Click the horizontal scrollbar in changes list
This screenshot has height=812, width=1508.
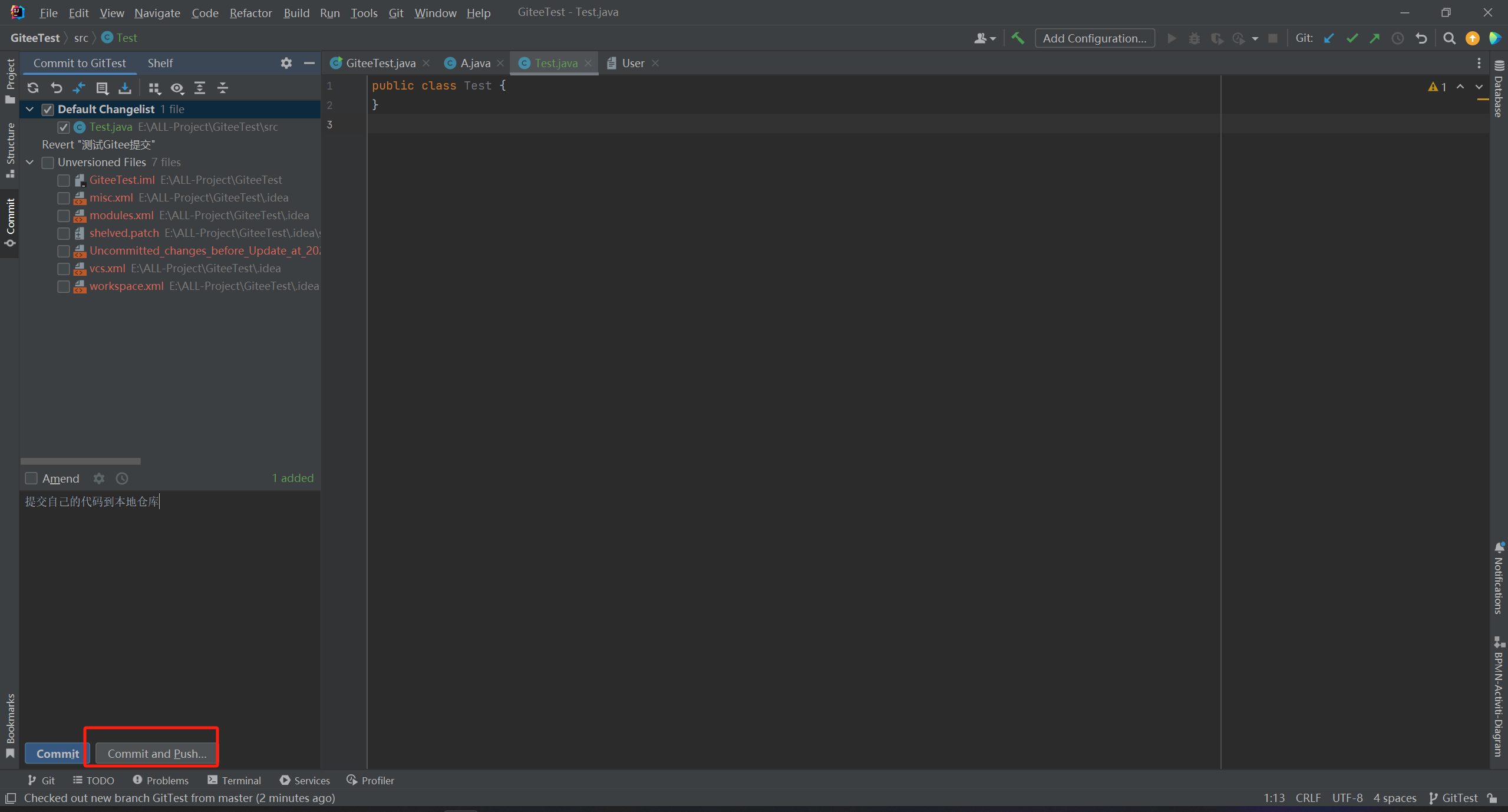pyautogui.click(x=81, y=461)
